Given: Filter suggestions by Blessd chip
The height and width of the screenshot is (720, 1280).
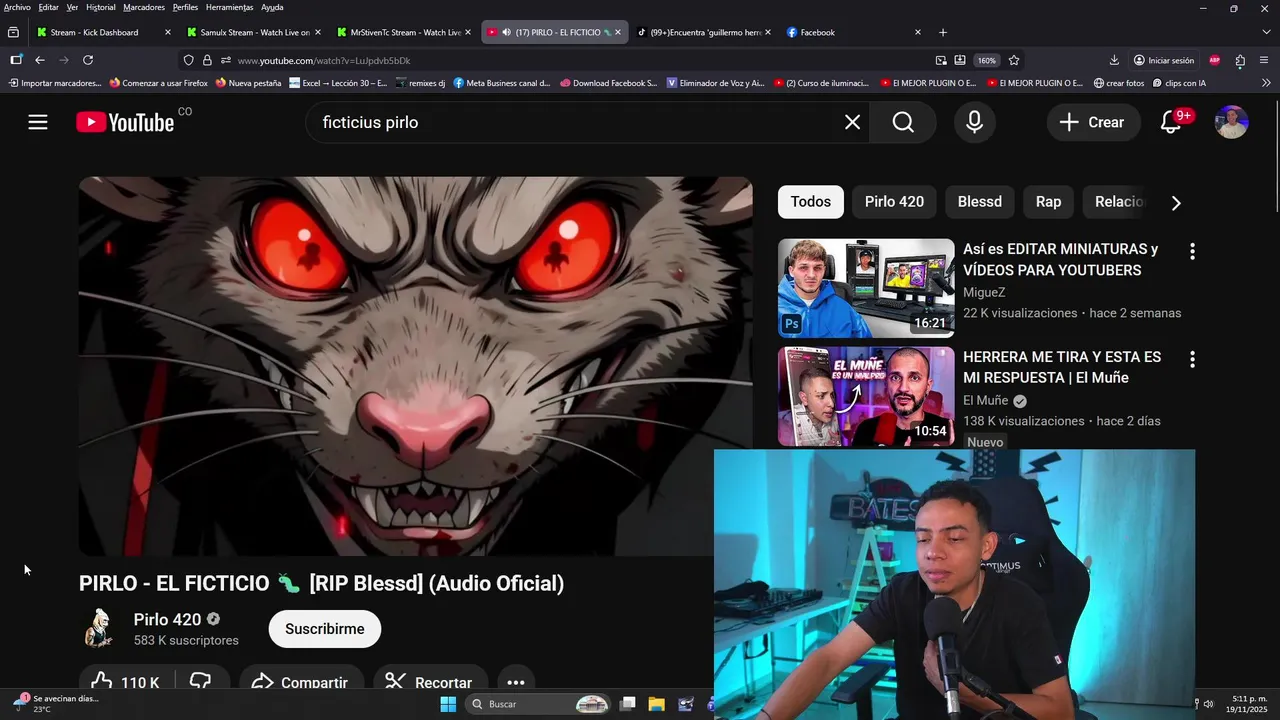Looking at the screenshot, I should click(980, 202).
